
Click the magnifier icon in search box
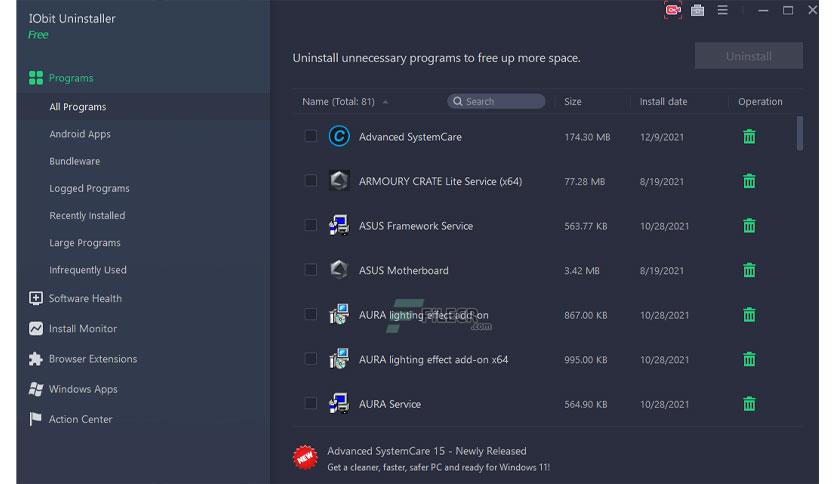point(457,101)
